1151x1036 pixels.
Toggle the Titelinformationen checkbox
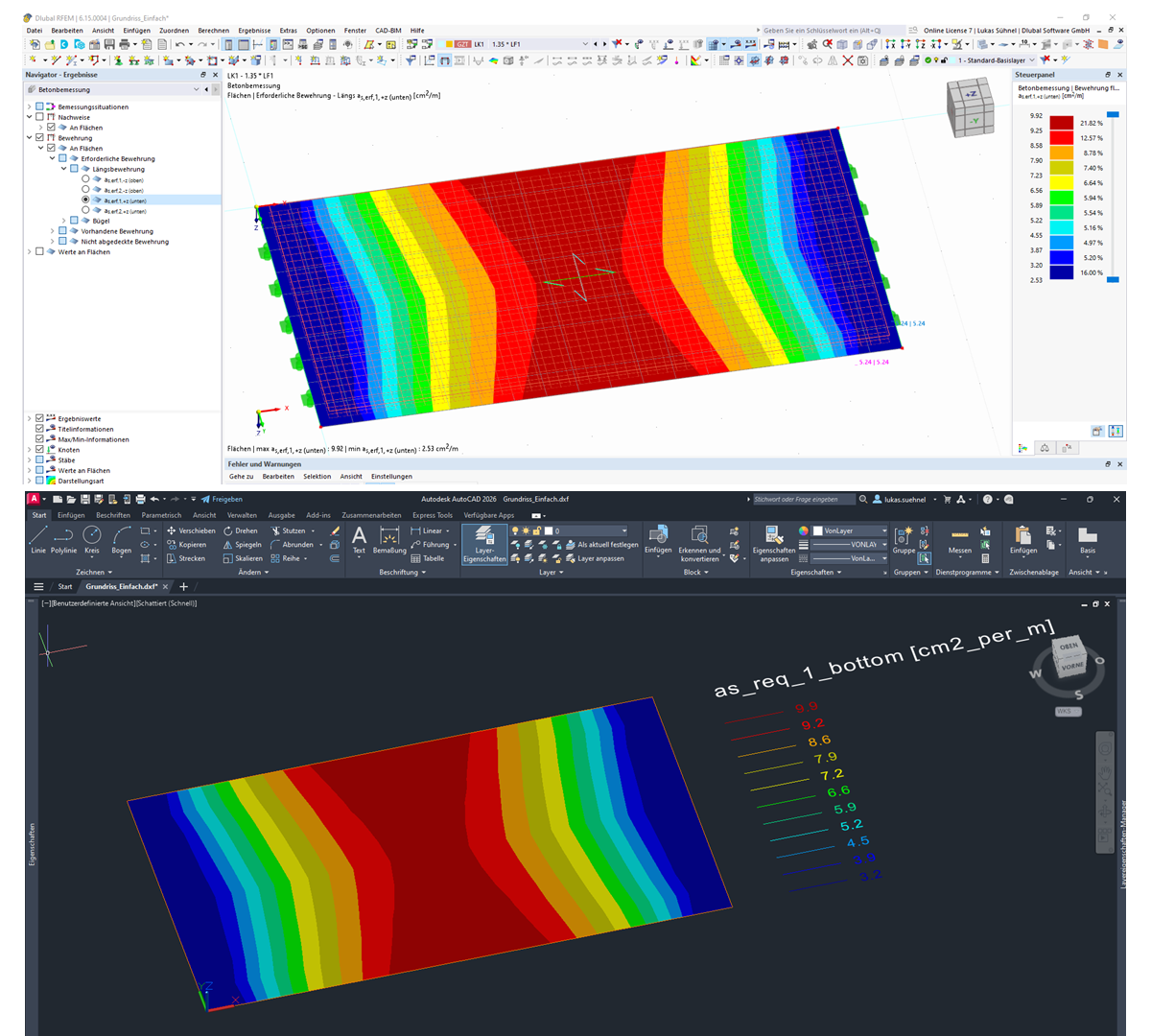pos(39,429)
